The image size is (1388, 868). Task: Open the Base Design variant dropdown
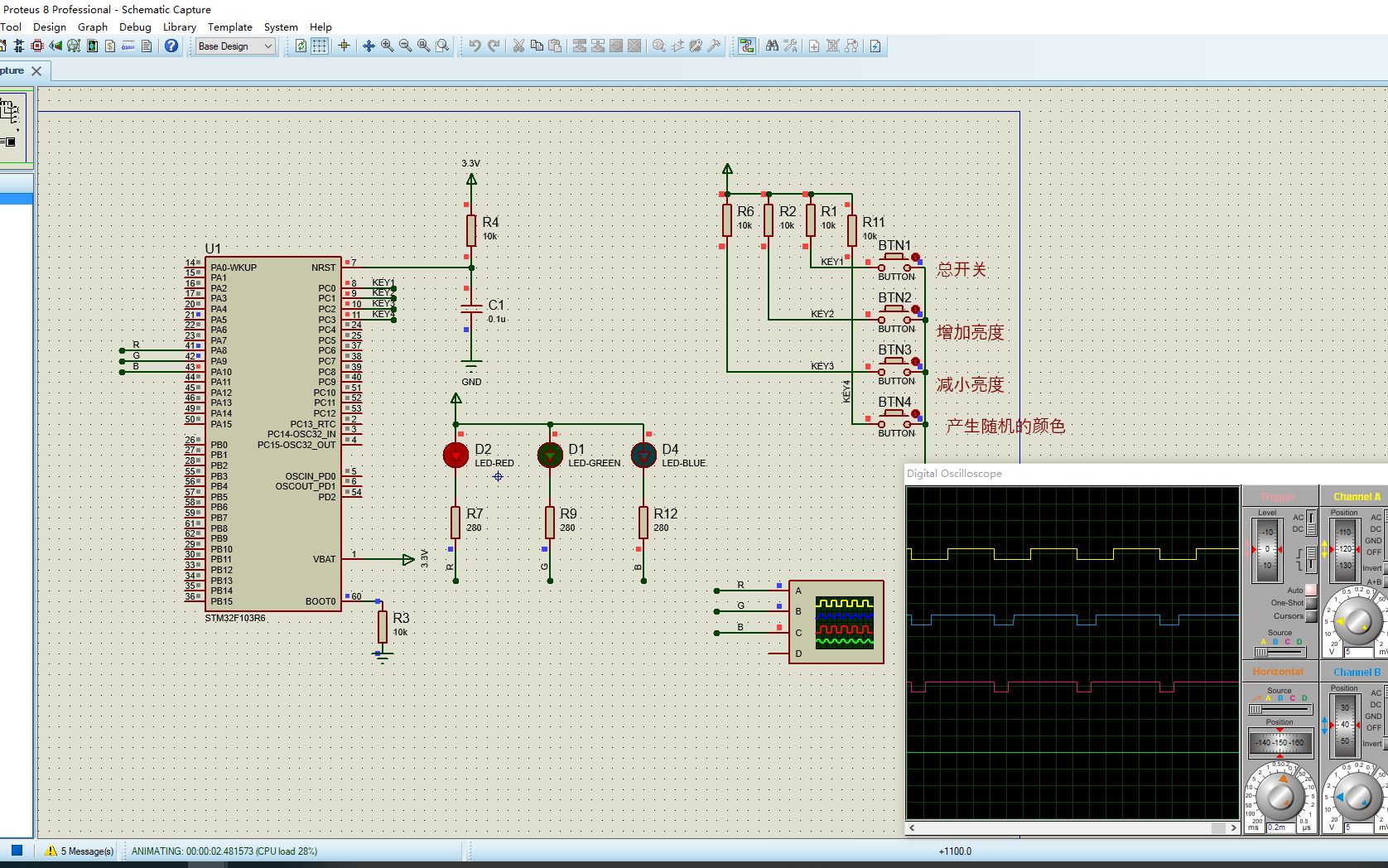coord(235,46)
